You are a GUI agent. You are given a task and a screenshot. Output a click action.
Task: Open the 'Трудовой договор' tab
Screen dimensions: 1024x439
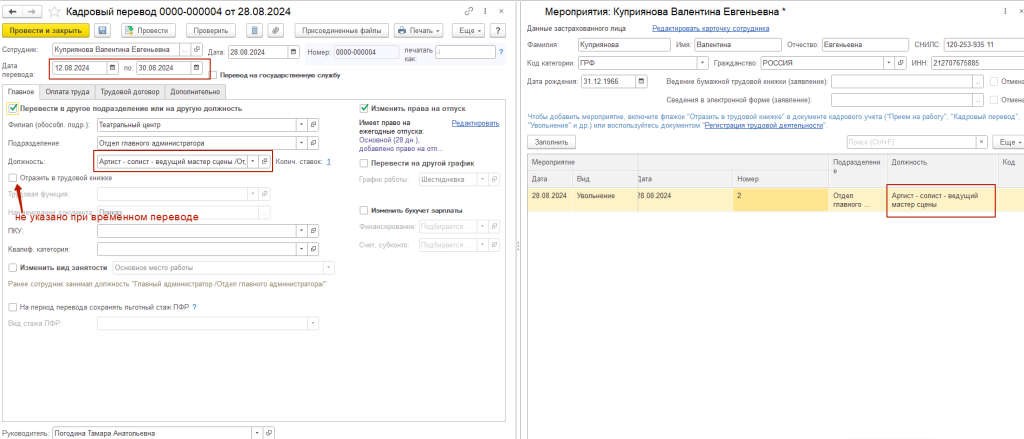point(124,91)
